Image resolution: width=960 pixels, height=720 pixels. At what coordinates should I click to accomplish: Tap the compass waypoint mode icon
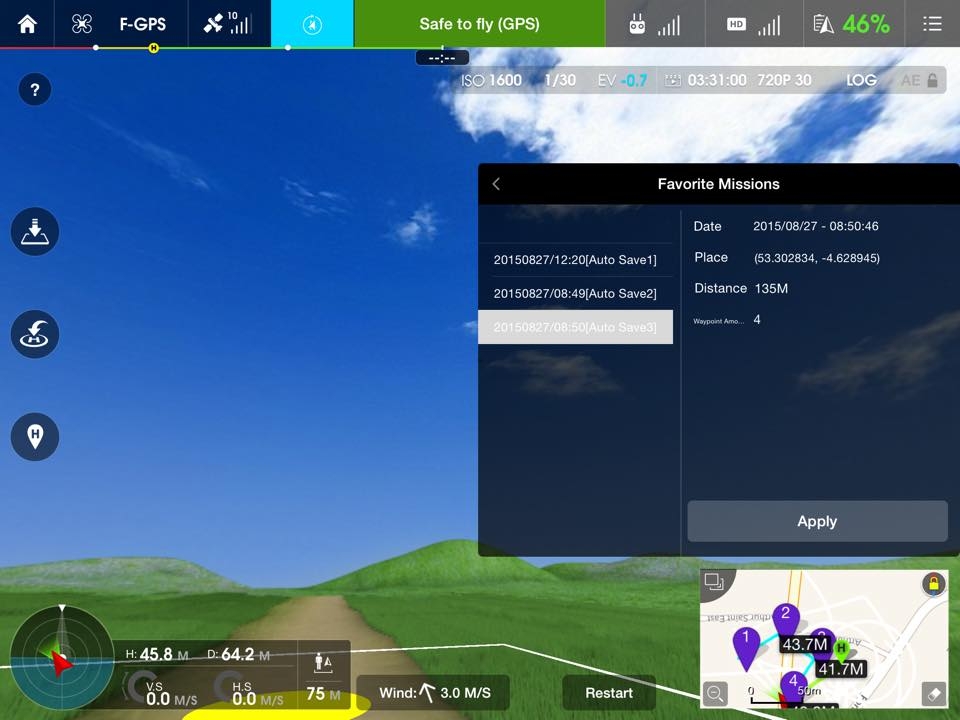pos(312,24)
